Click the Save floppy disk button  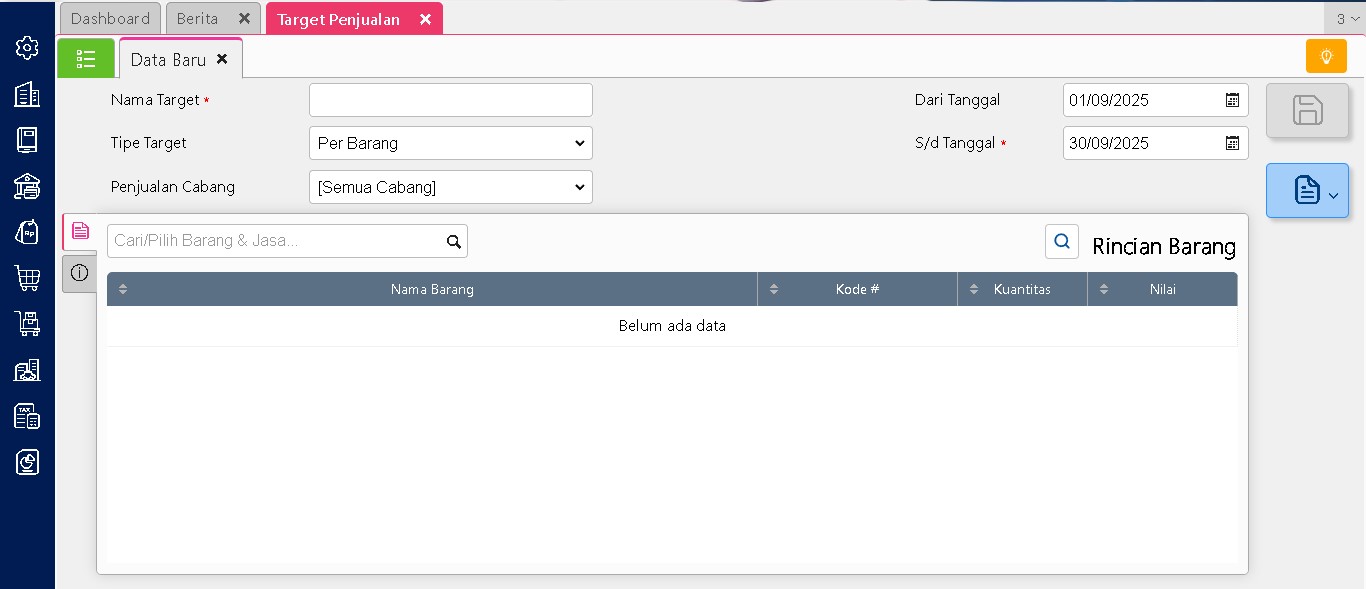pos(1307,110)
